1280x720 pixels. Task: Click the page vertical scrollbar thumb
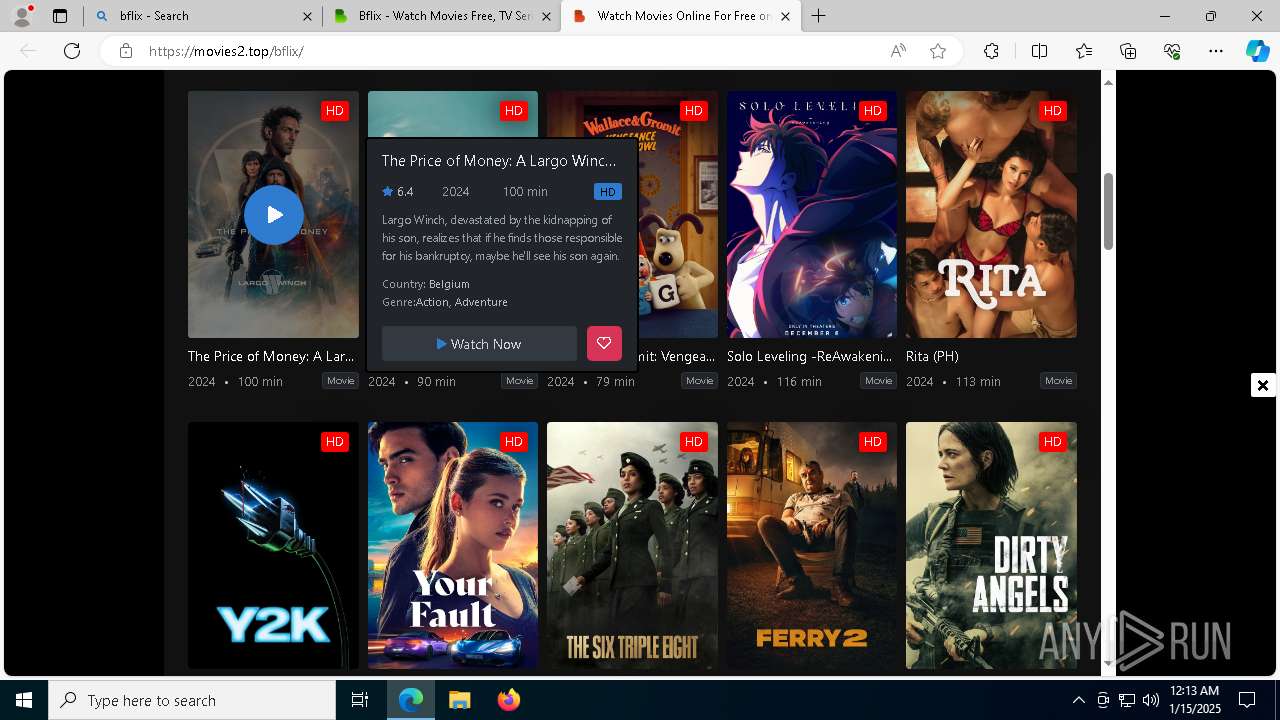1108,212
